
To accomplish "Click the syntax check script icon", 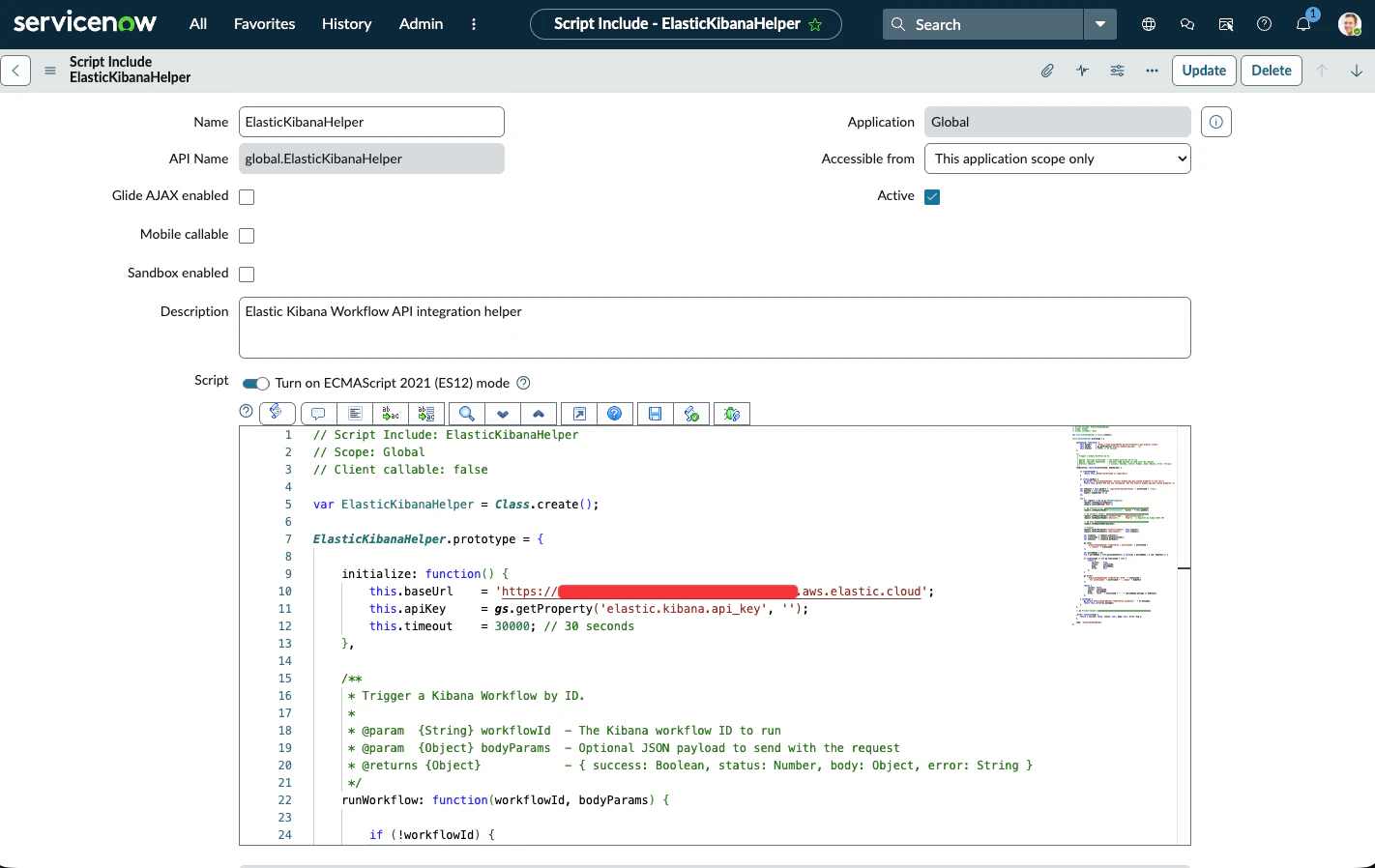I will [691, 414].
